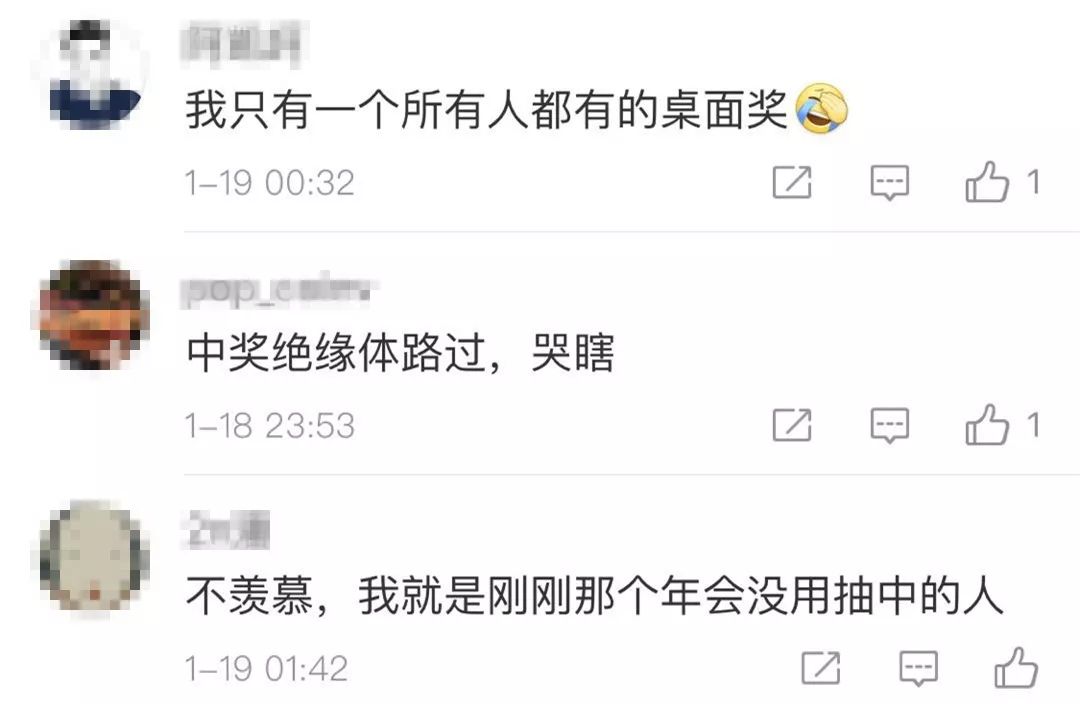This screenshot has width=1080, height=704.
Task: Share the 中奖绝缘体路过 comment
Action: pyautogui.click(x=792, y=424)
